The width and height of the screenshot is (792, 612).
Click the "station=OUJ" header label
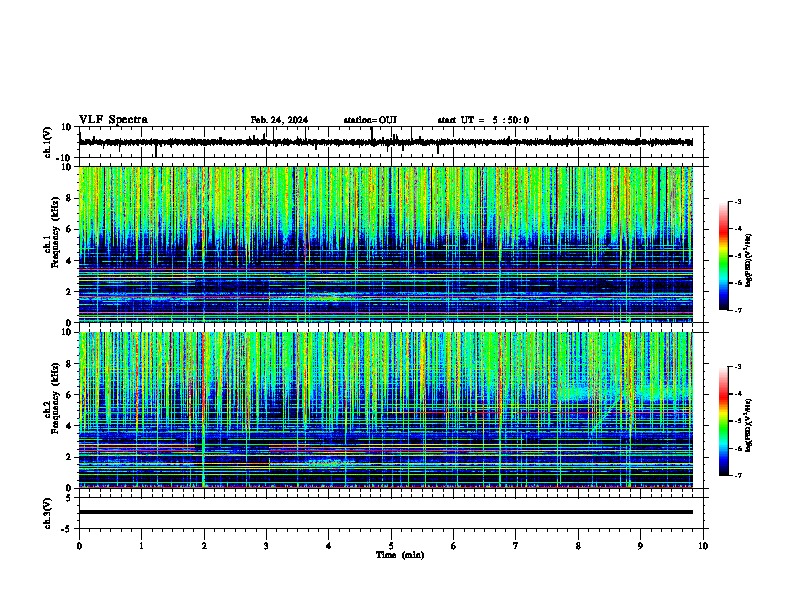click(370, 120)
